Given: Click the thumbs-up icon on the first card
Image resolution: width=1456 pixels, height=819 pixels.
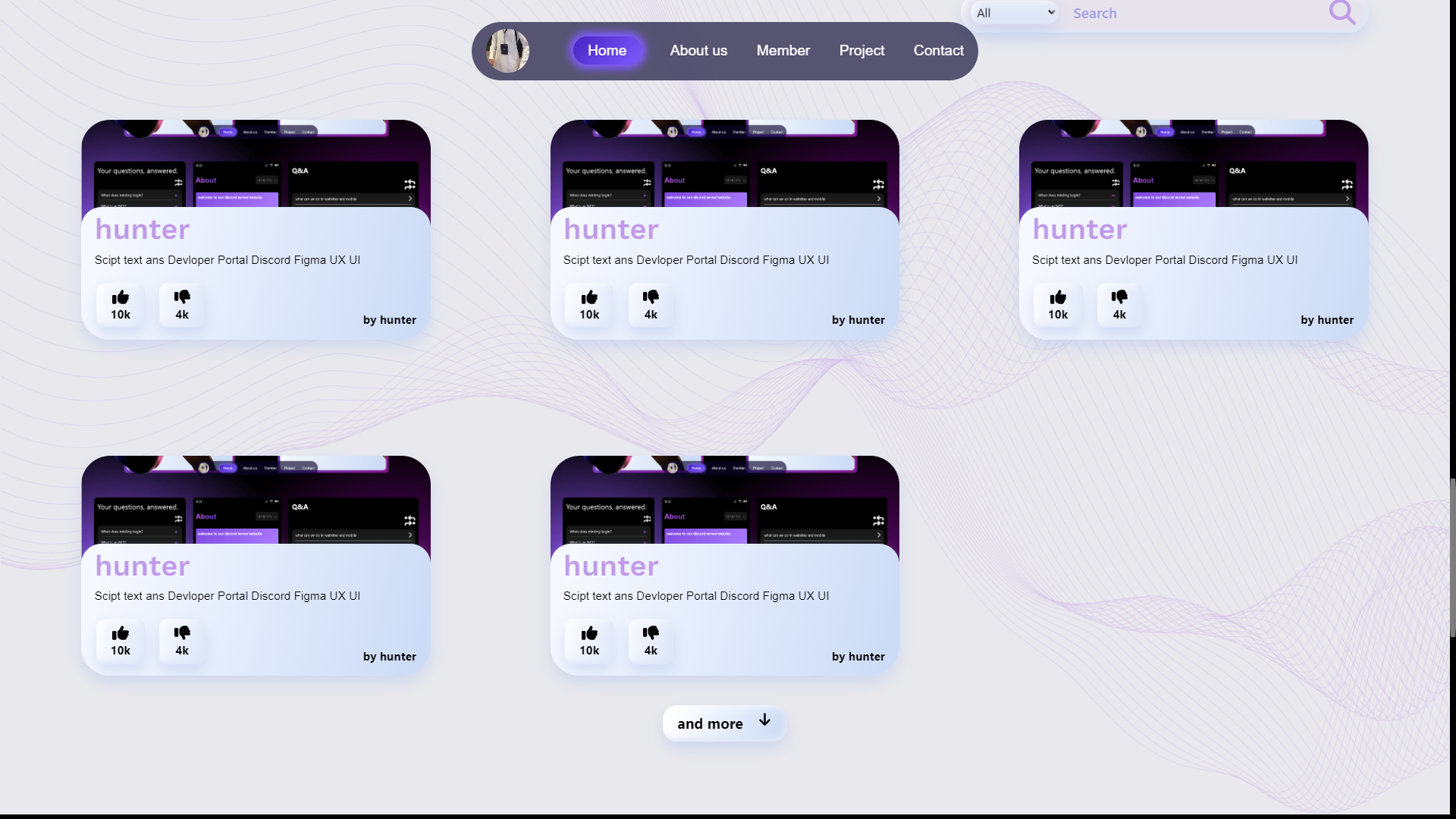Looking at the screenshot, I should tap(119, 297).
